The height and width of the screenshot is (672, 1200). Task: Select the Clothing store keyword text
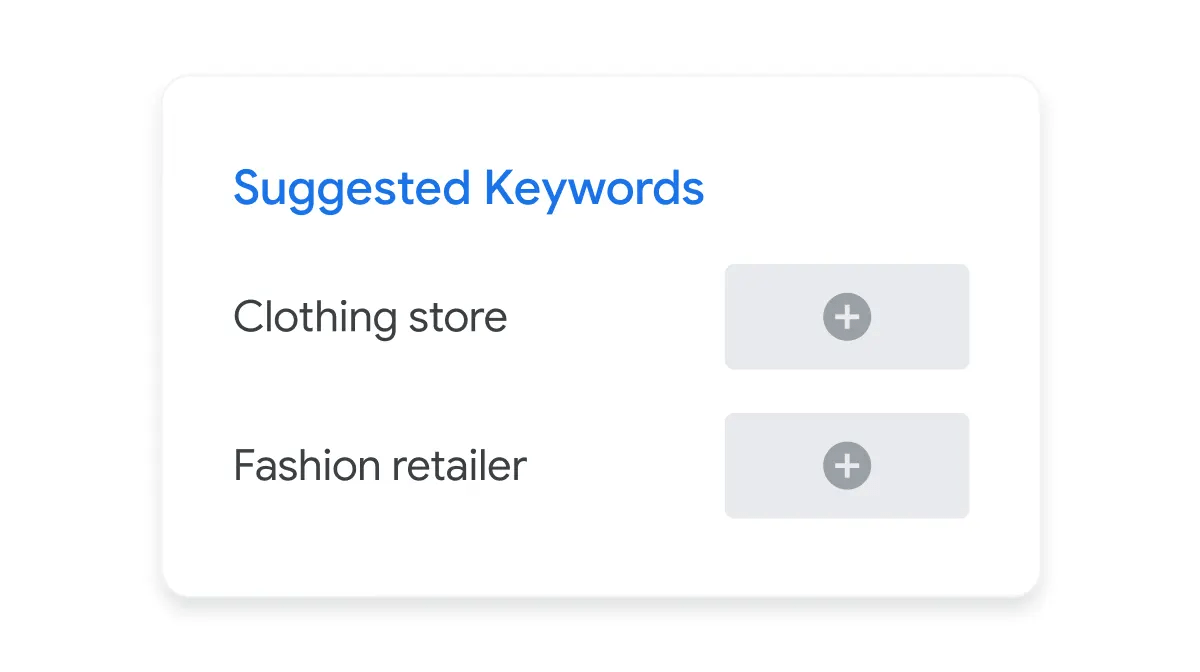(x=370, y=317)
